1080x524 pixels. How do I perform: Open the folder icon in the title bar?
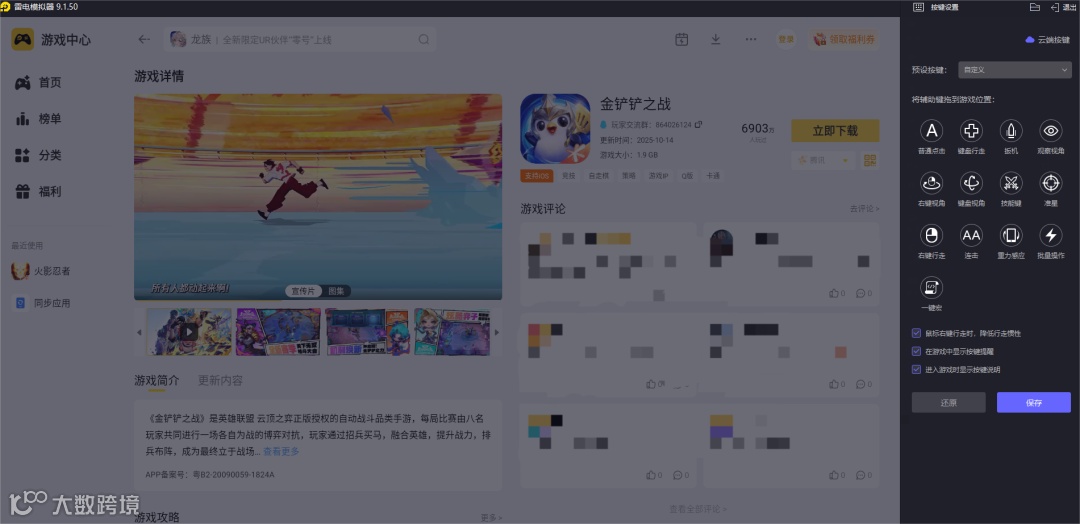(x=1034, y=7)
